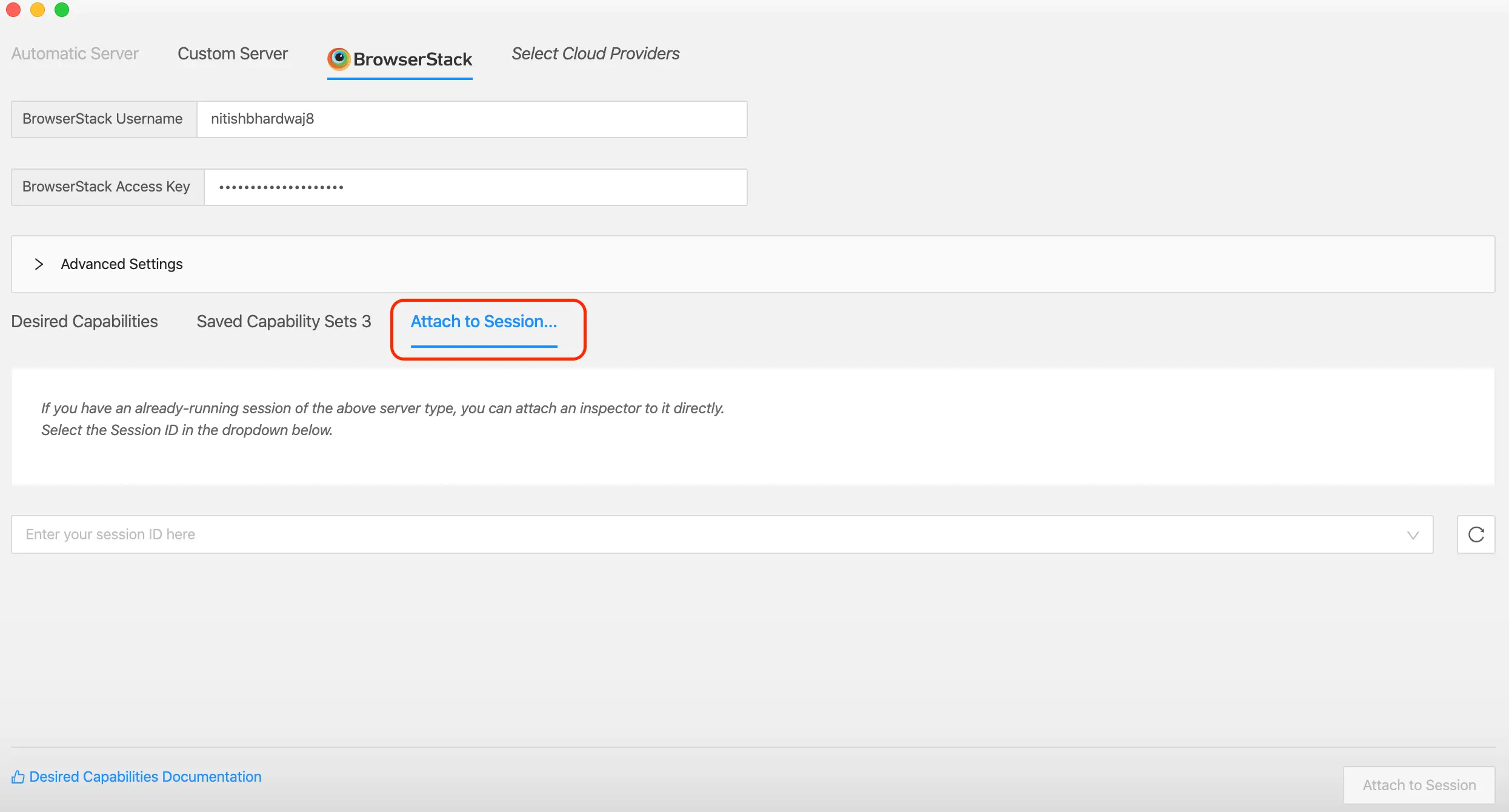Switch to Automatic Server tab
This screenshot has width=1509, height=812.
pyautogui.click(x=75, y=53)
